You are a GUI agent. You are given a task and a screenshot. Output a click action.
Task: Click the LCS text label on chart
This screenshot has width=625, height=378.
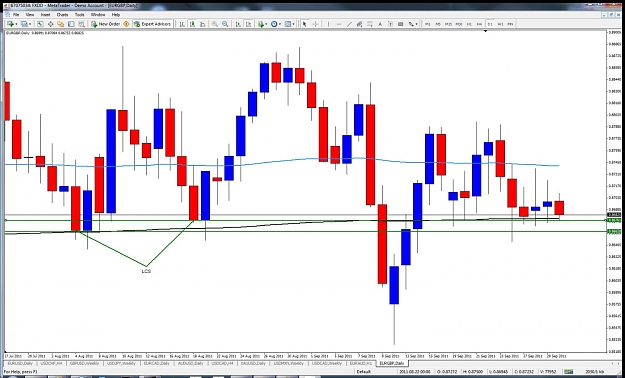click(x=146, y=271)
